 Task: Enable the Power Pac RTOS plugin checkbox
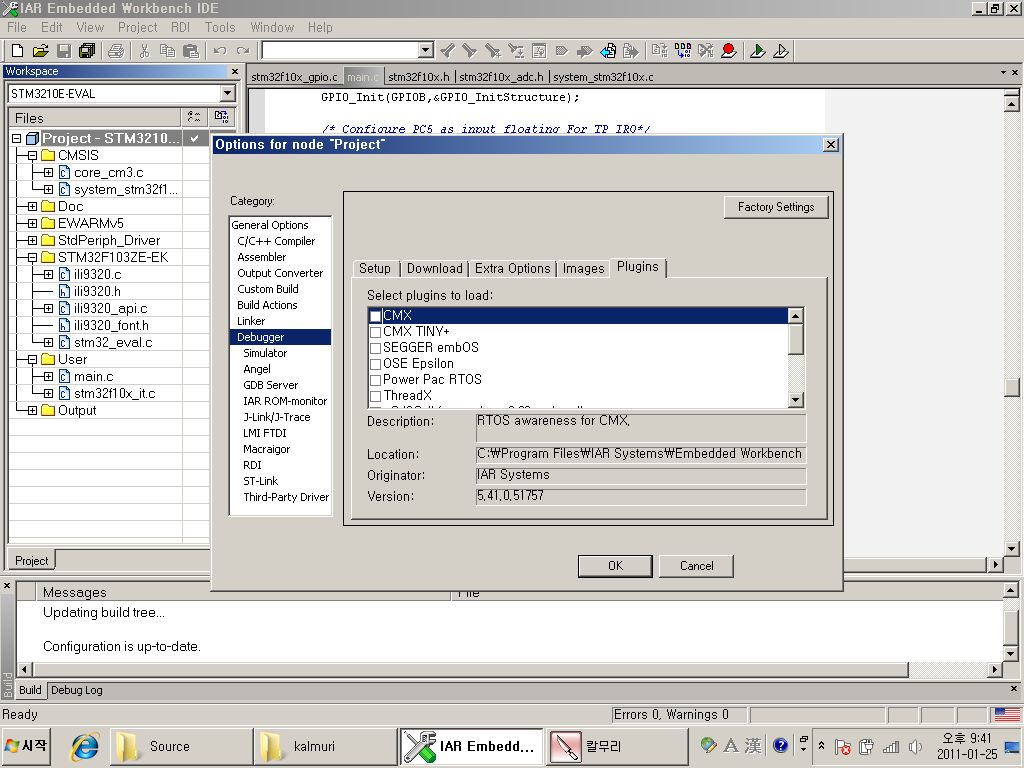click(x=376, y=380)
